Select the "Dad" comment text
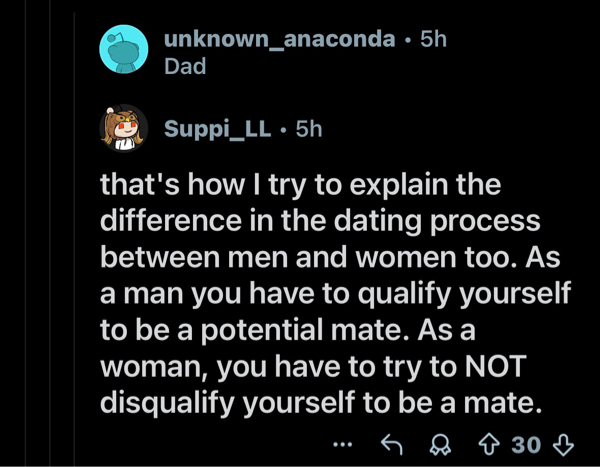The width and height of the screenshot is (600, 467). [184, 67]
